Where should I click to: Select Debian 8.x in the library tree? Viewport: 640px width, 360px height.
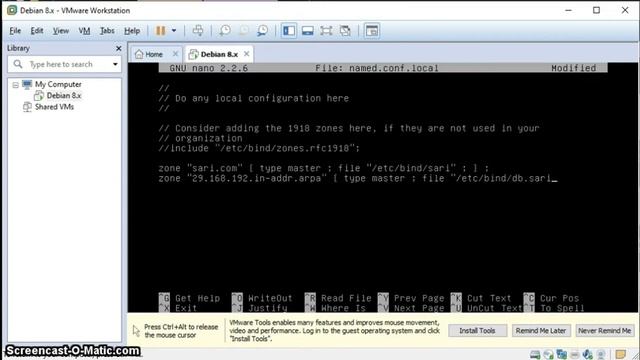[x=63, y=96]
